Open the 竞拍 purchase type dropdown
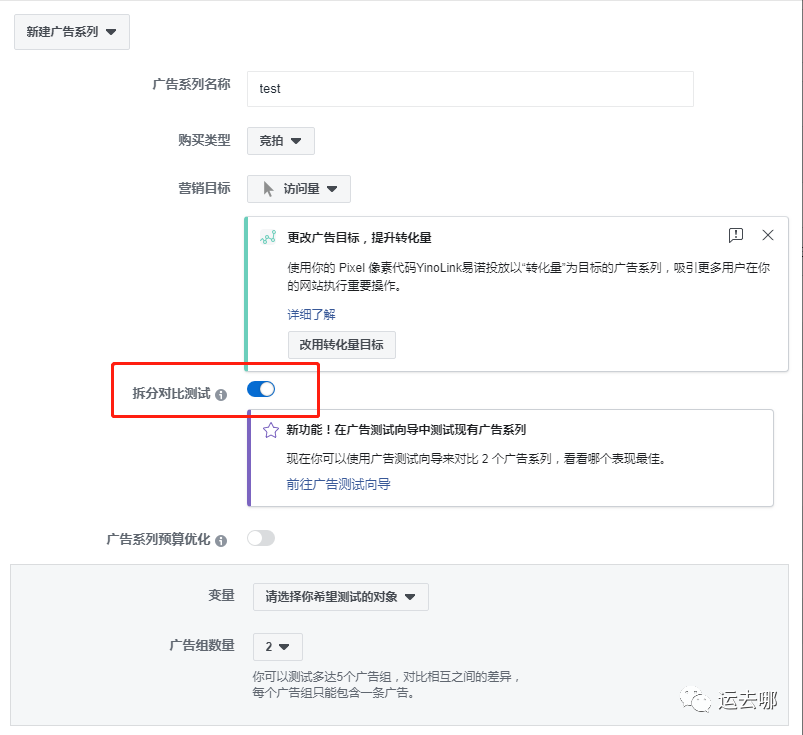Screen dimensions: 803x735 281,141
